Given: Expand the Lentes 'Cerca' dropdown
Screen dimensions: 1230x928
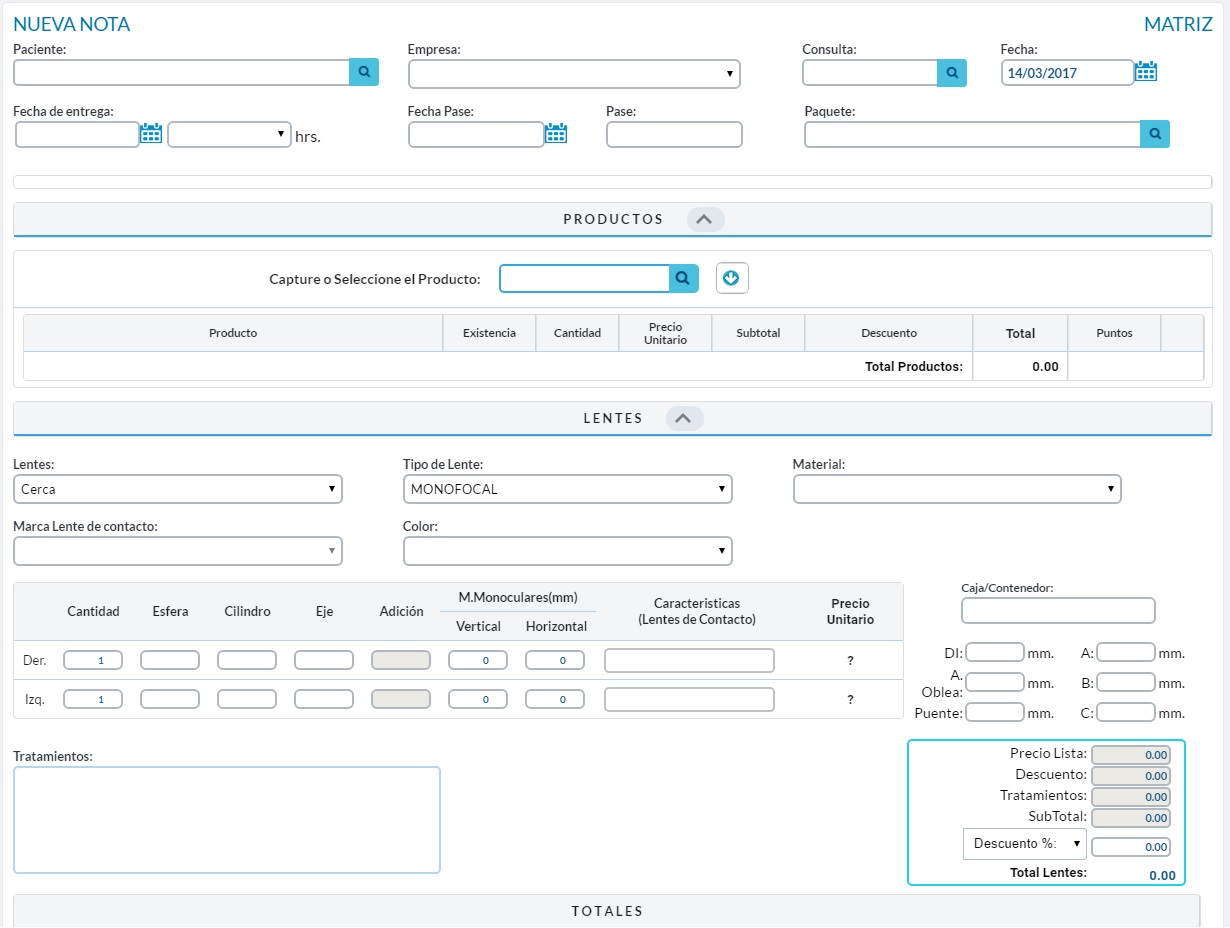Looking at the screenshot, I should [x=178, y=489].
